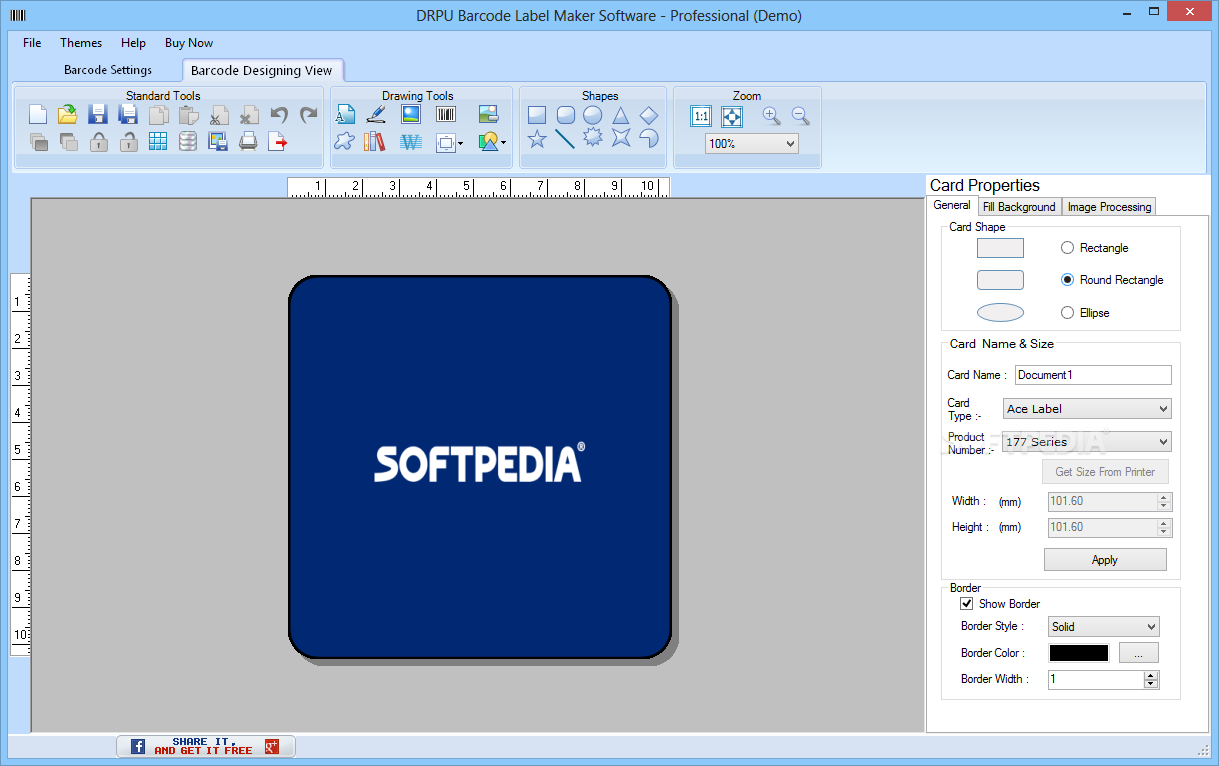
Task: Print the label using printer icon
Action: [248, 141]
